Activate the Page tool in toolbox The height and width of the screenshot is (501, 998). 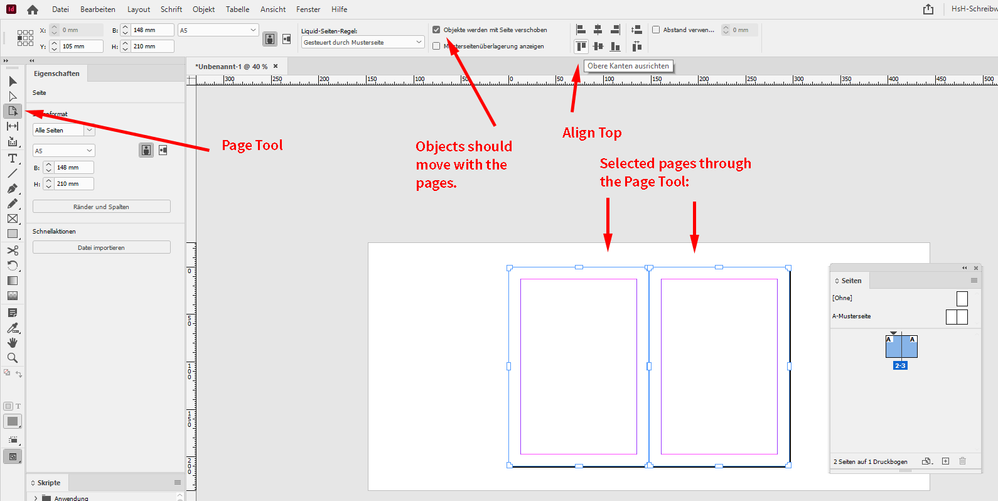point(12,111)
